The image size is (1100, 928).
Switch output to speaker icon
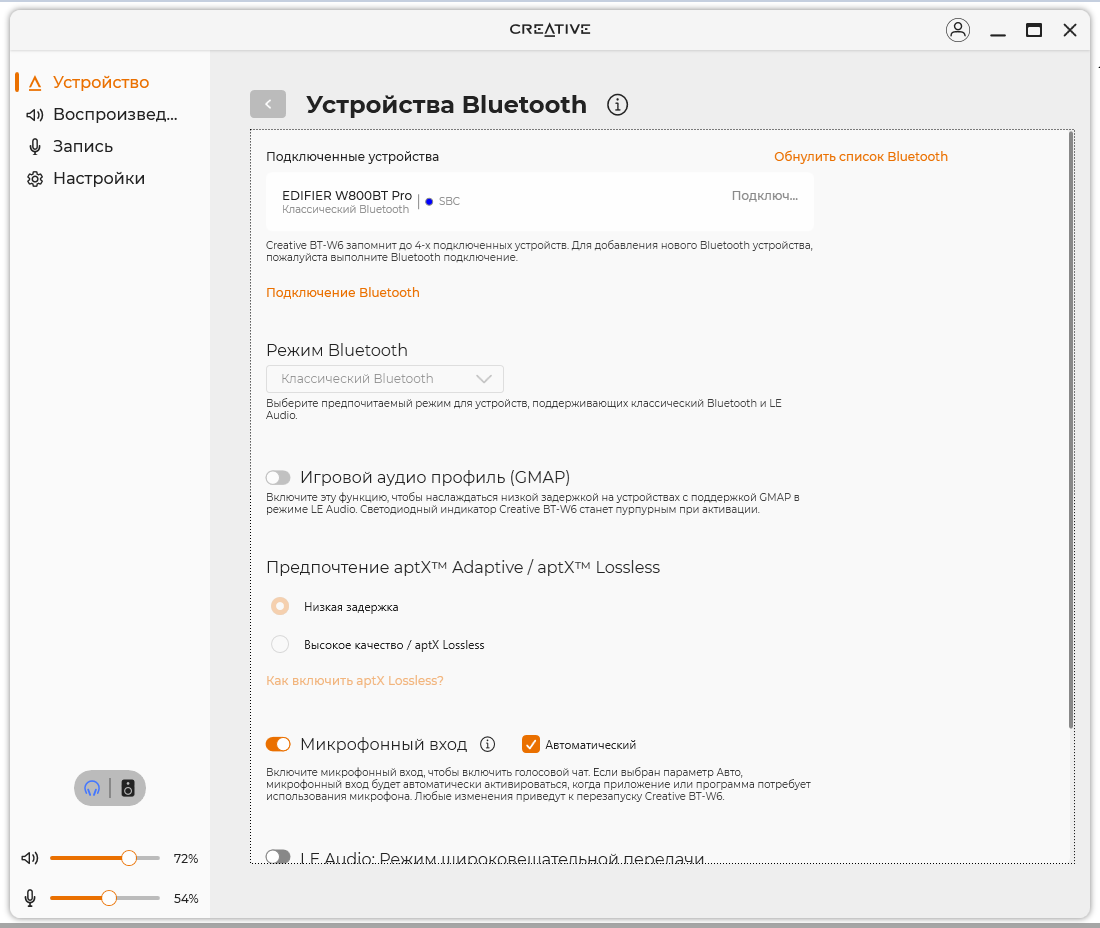tap(128, 788)
